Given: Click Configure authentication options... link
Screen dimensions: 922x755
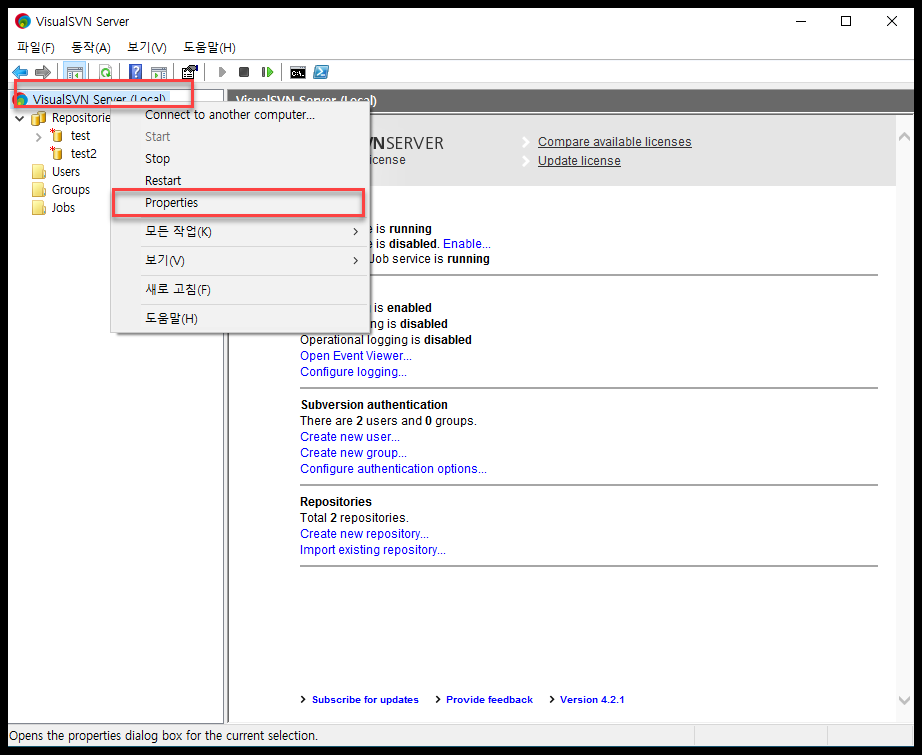Looking at the screenshot, I should tap(393, 469).
